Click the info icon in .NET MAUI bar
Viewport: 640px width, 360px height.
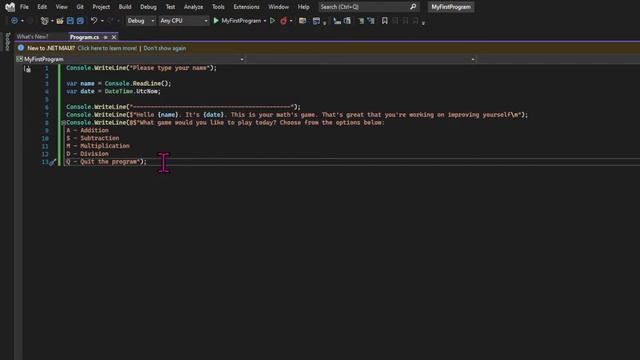click(x=21, y=48)
